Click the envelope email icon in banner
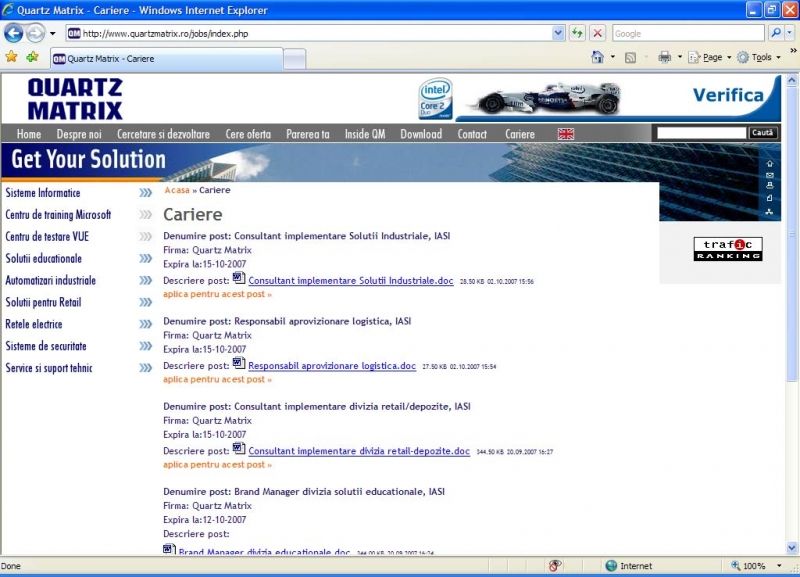 (x=769, y=175)
